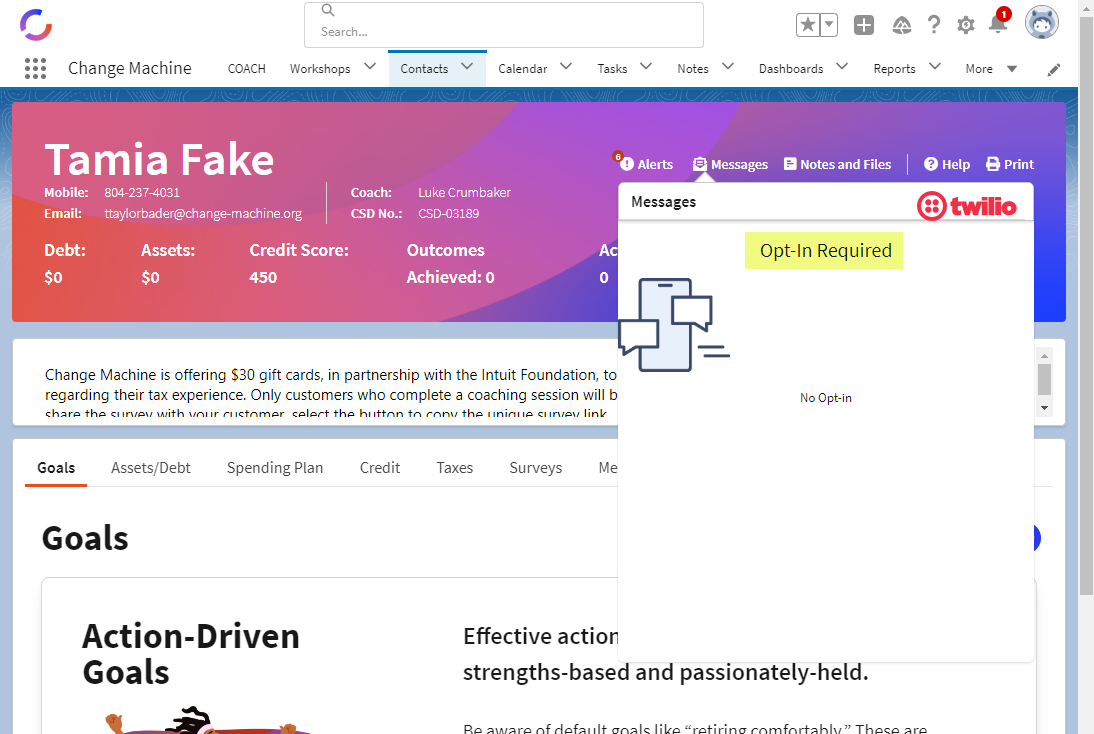
Task: Open the Calendar nav tab
Action: coord(523,68)
